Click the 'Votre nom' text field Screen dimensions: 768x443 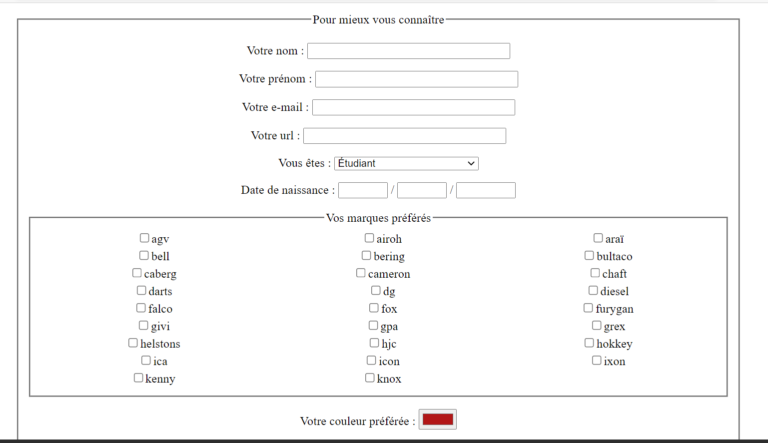tap(408, 51)
